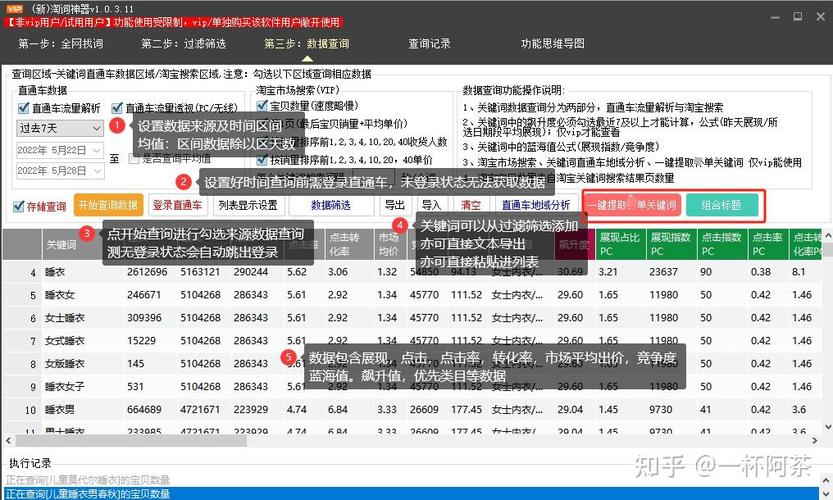Click the 展现指数PC column header
Viewport: 833px width, 500px height.
tap(671, 245)
